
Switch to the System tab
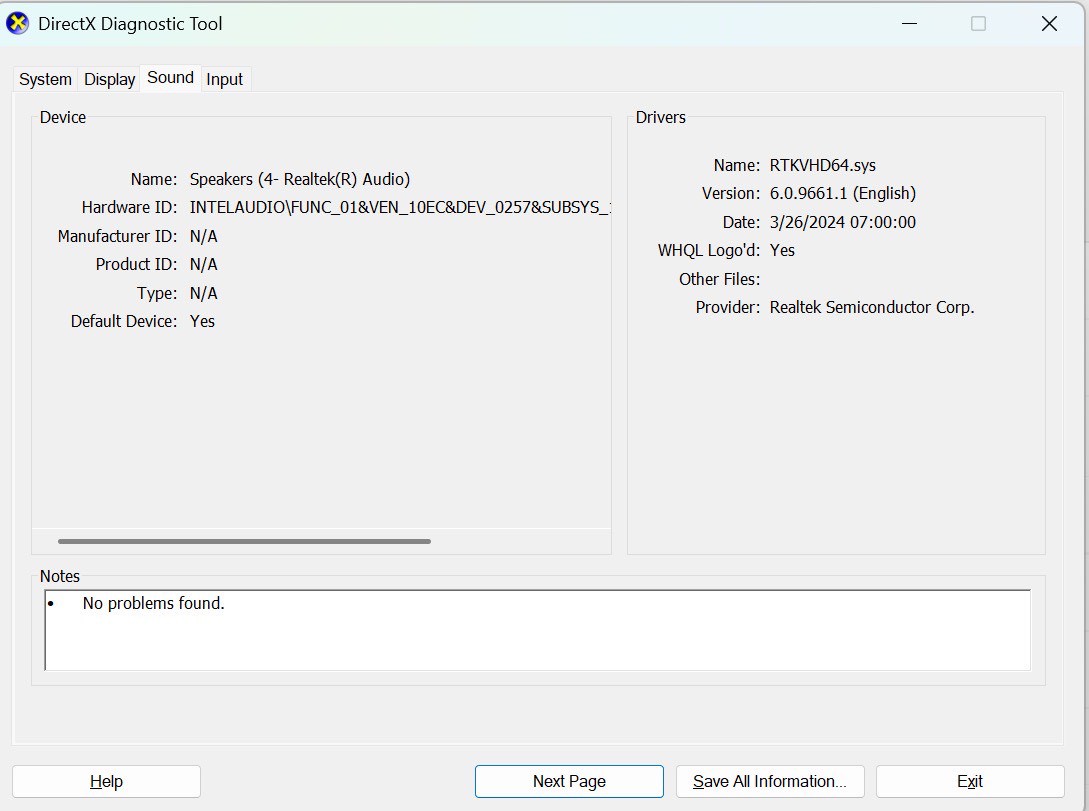click(44, 78)
